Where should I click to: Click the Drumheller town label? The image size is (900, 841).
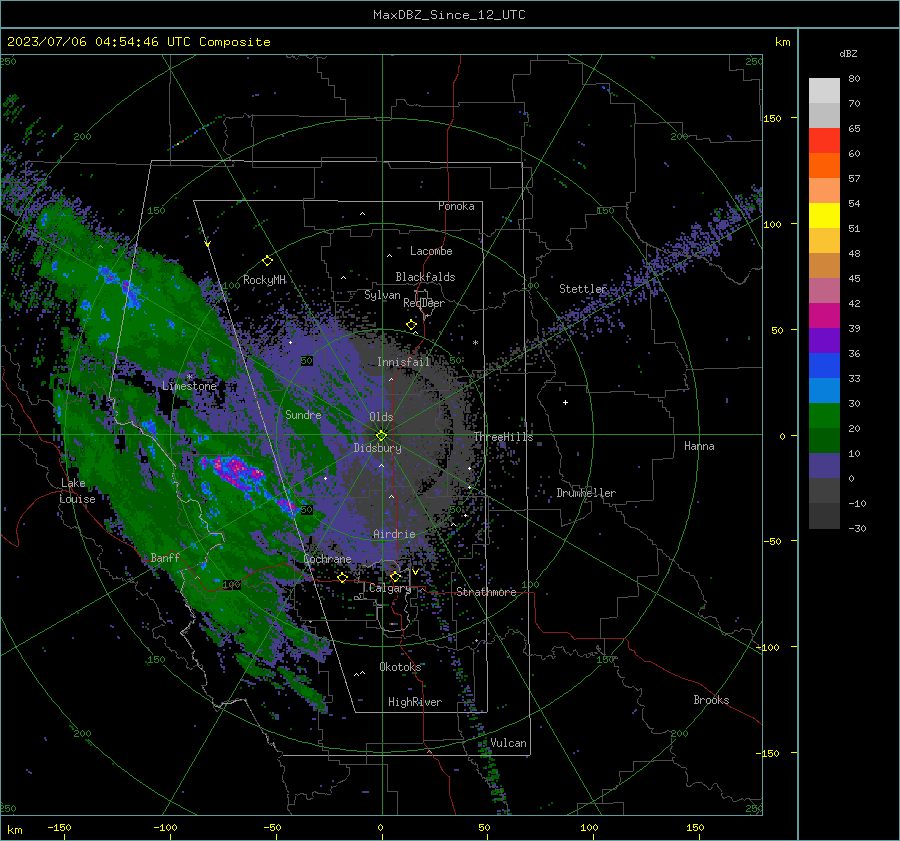(586, 493)
